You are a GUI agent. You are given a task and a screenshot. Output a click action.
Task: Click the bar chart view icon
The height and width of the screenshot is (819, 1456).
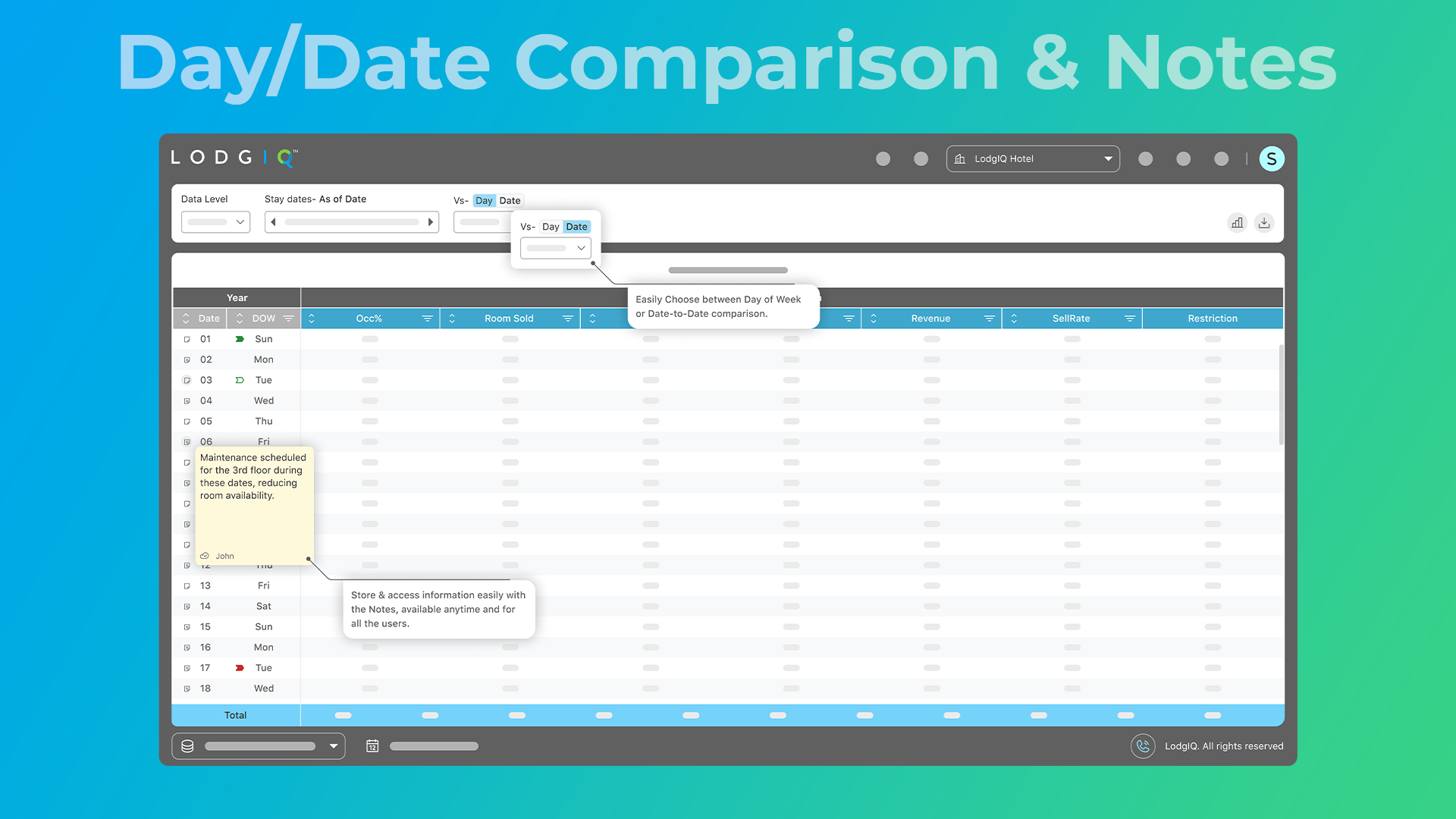tap(1237, 223)
